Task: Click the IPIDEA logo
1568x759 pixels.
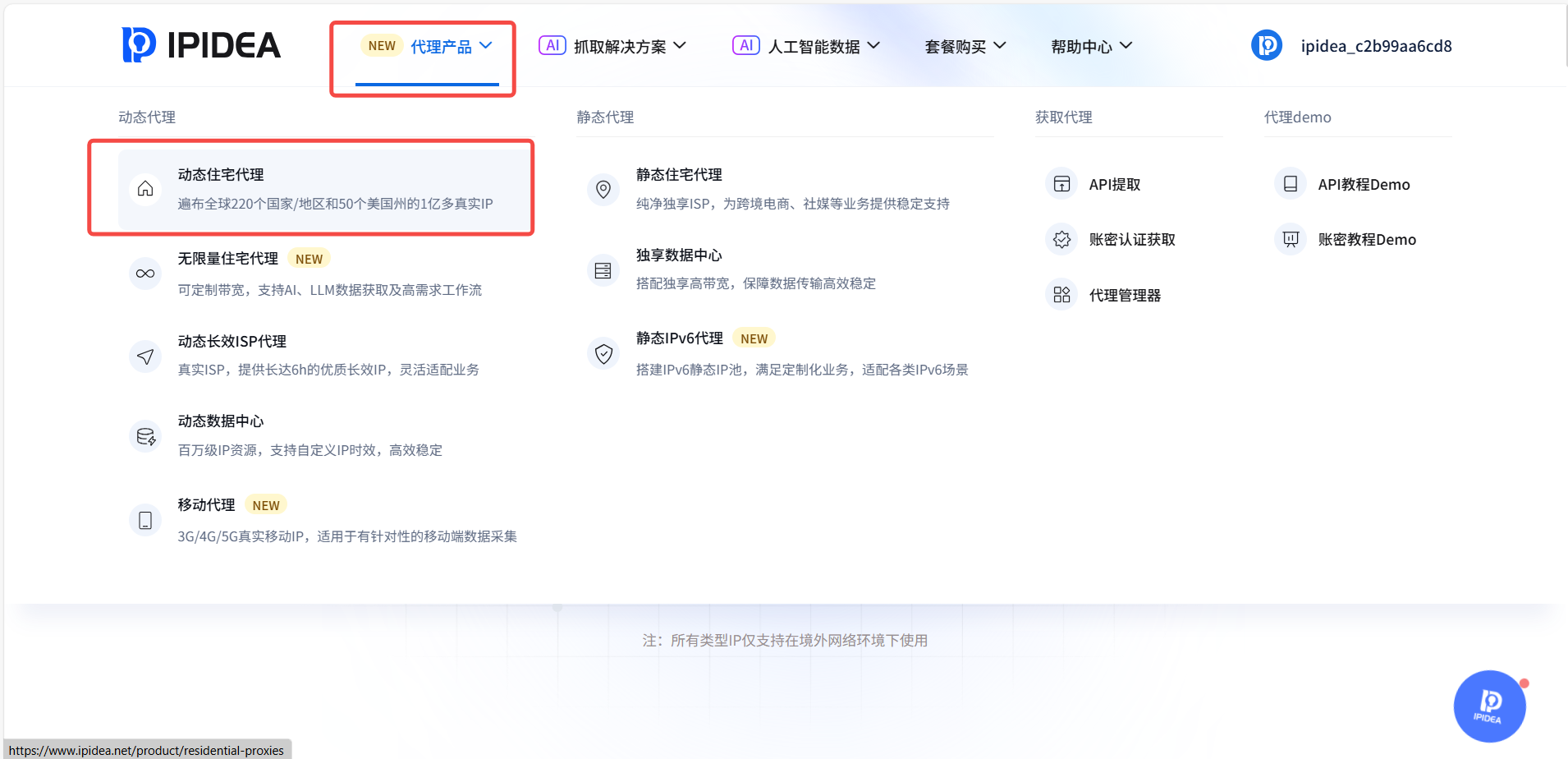Action: click(201, 45)
